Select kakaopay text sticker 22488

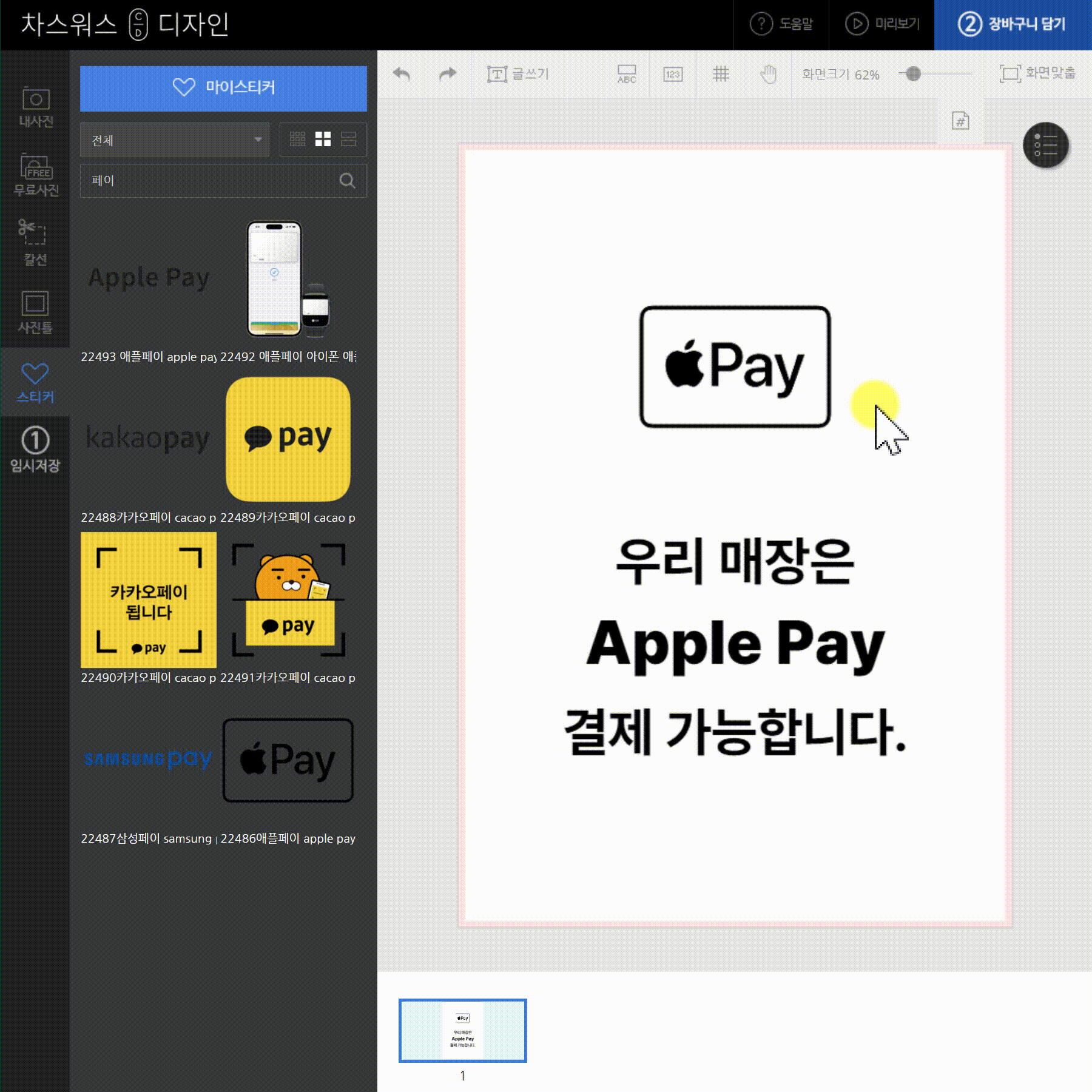coord(149,439)
